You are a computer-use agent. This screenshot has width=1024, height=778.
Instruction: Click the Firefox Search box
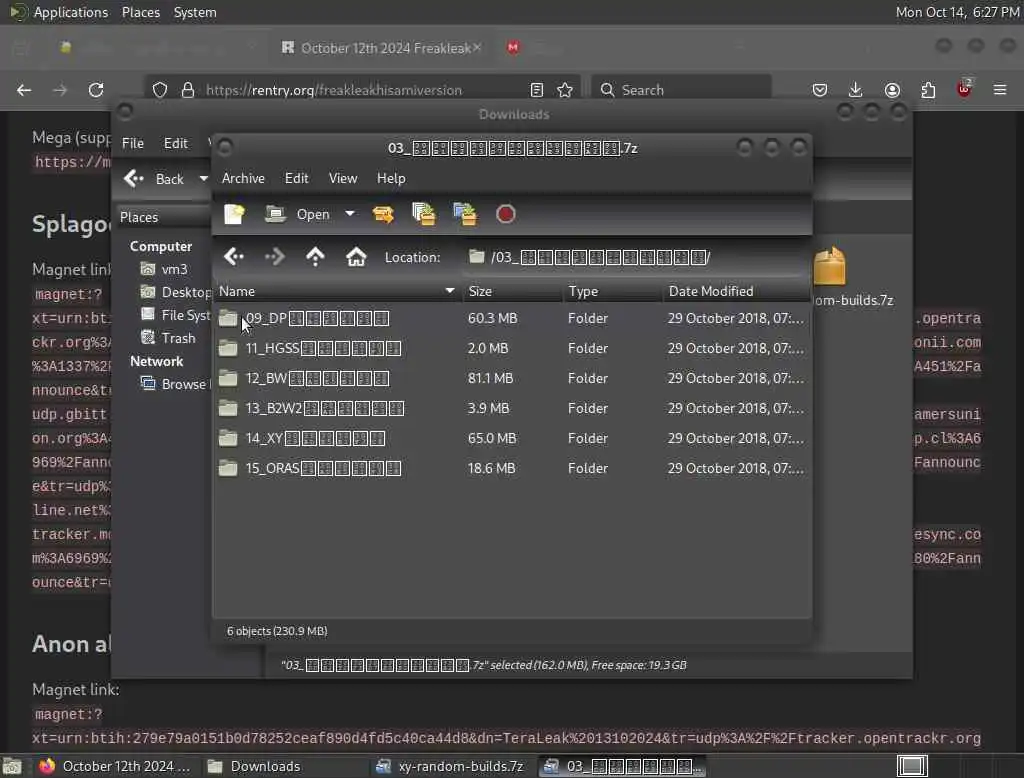pos(681,90)
